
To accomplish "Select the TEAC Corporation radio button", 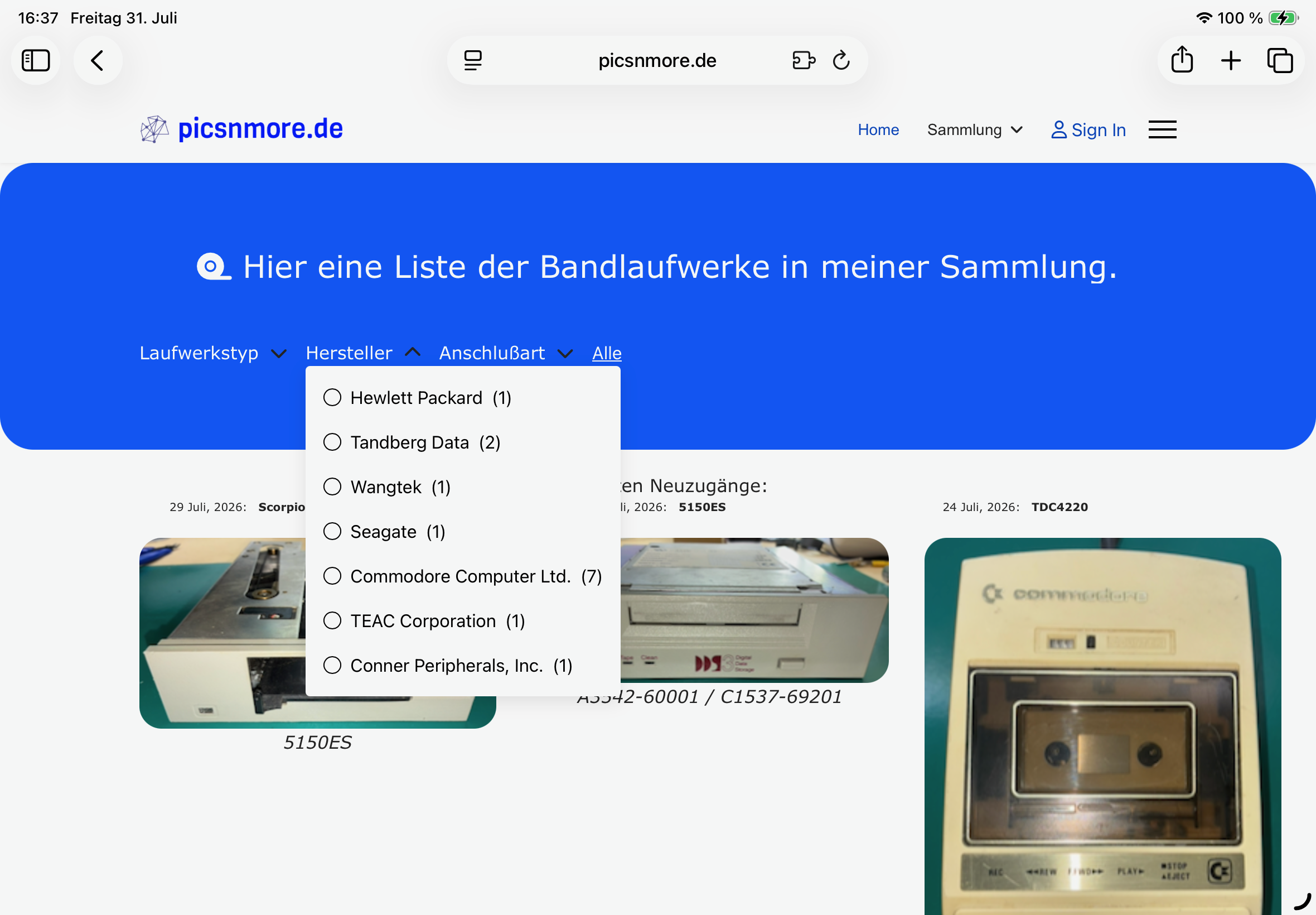I will pos(332,620).
